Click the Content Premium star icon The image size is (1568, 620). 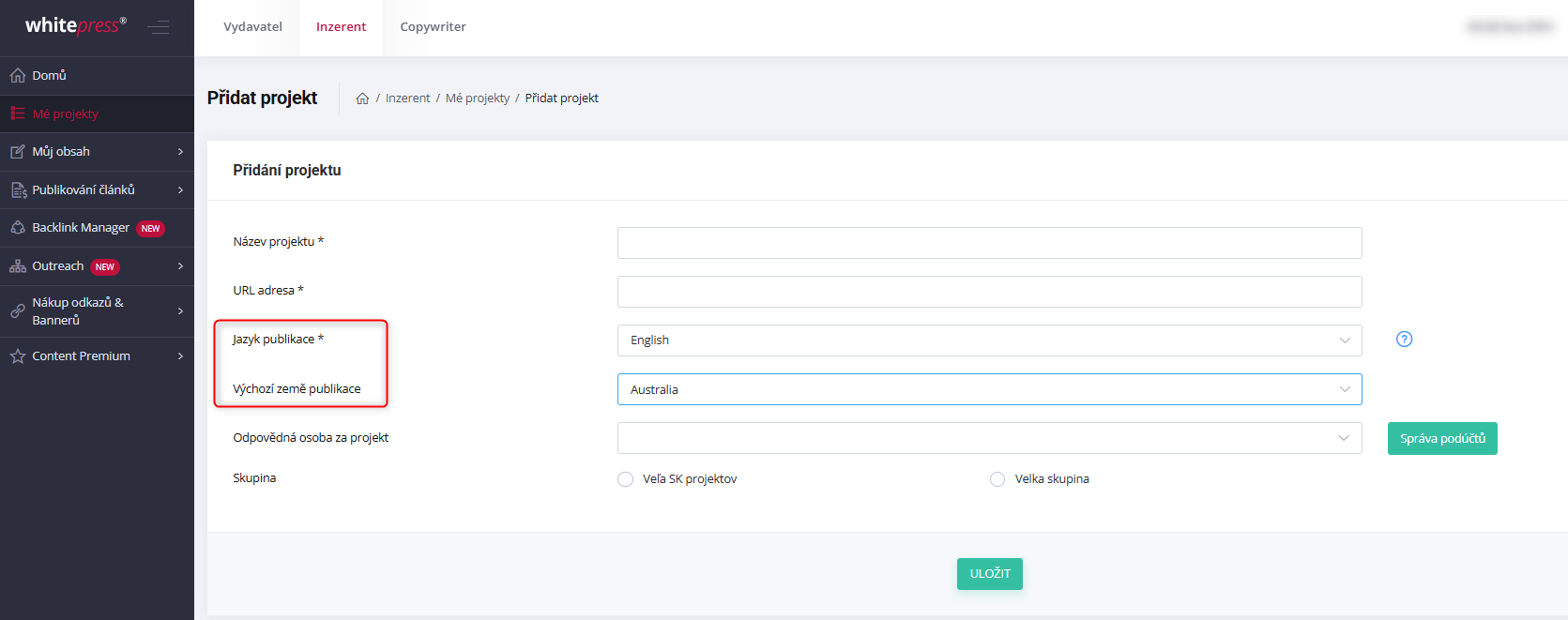coord(17,356)
